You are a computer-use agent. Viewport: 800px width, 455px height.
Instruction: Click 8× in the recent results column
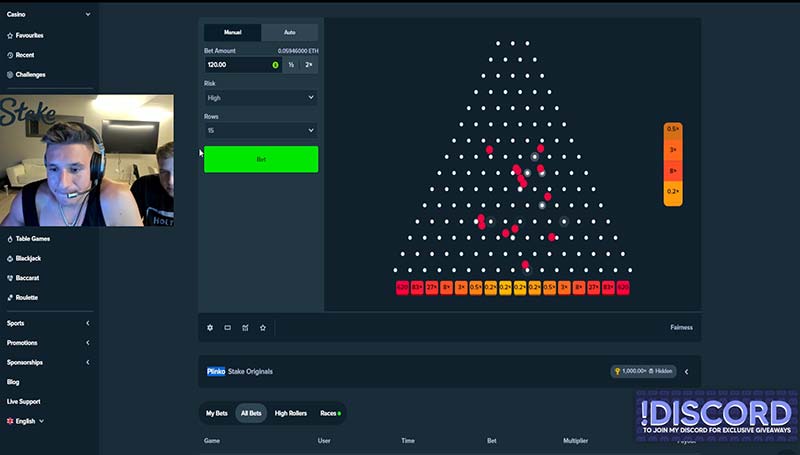673,171
